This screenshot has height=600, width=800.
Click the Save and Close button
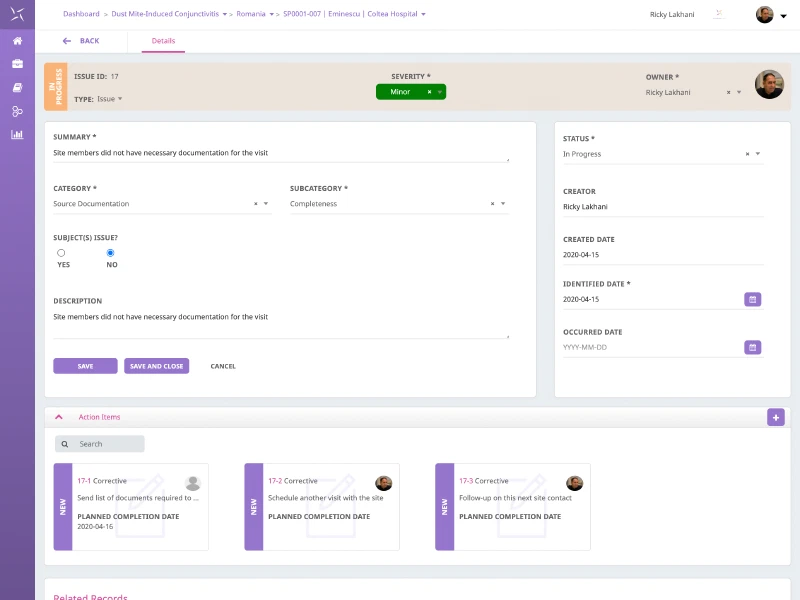click(157, 366)
